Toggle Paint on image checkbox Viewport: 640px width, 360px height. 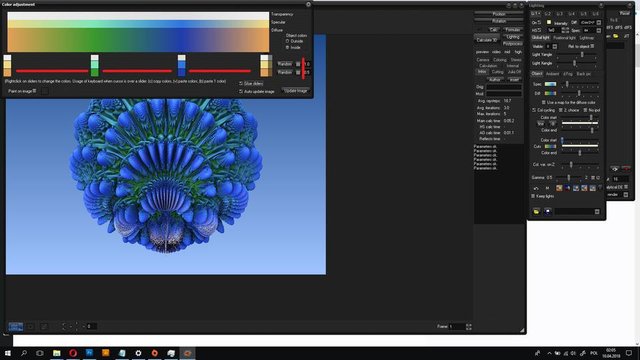tap(34, 91)
